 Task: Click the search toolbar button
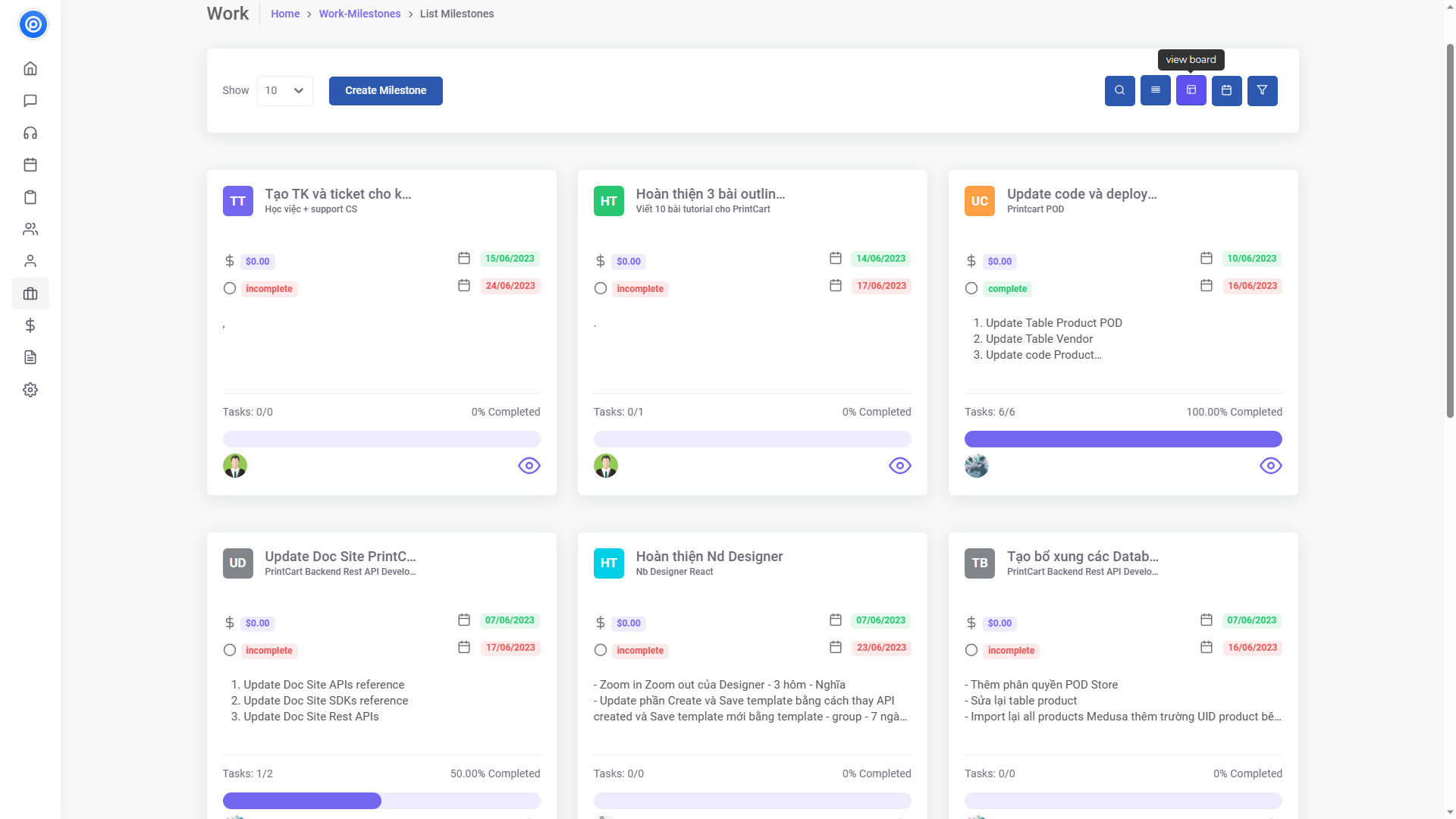(x=1119, y=90)
